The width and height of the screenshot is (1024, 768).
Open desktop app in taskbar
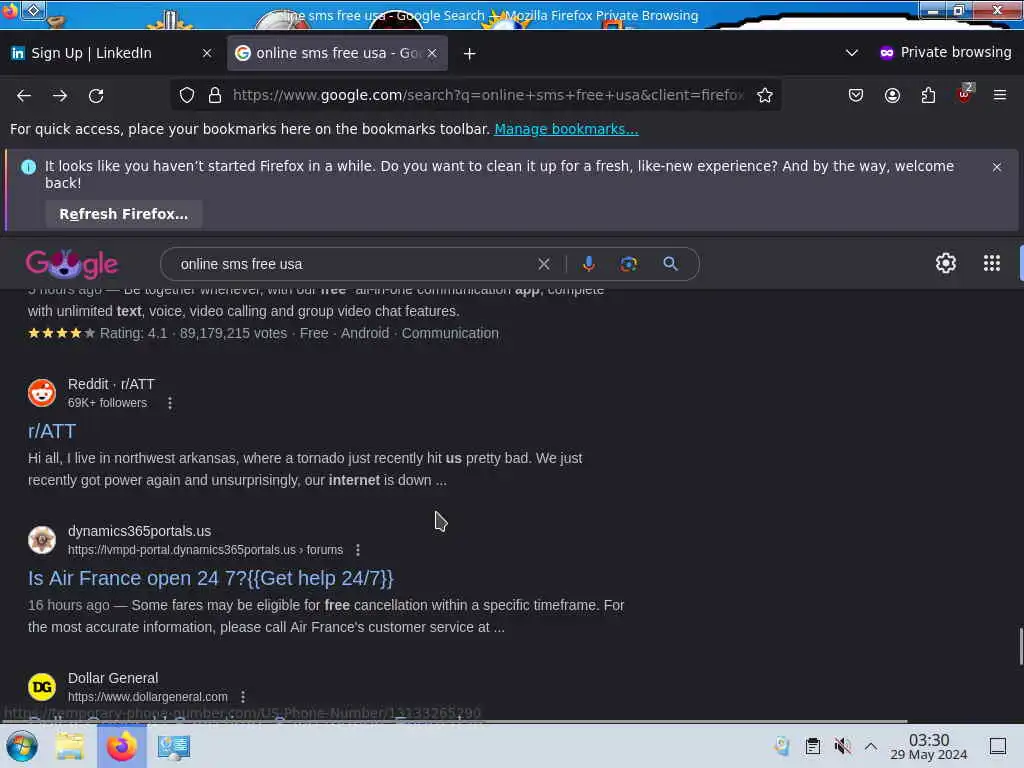click(x=173, y=746)
